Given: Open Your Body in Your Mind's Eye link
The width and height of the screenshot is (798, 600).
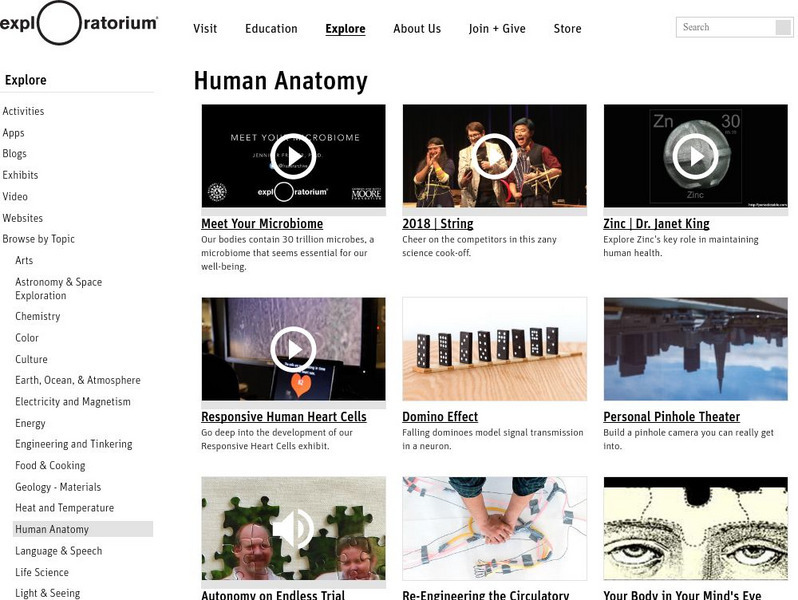Looking at the screenshot, I should point(682,595).
